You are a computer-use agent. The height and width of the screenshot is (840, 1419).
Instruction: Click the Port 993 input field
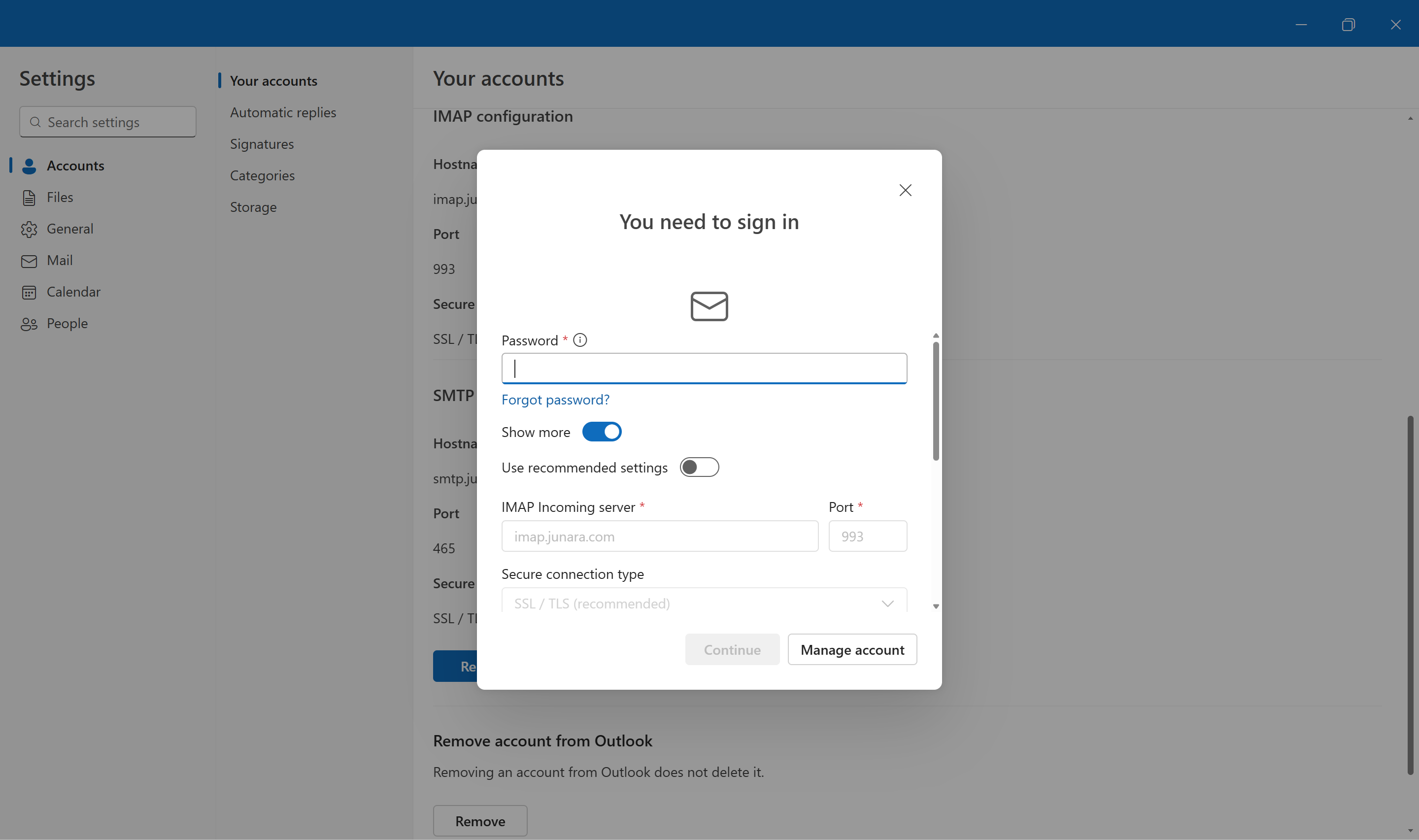point(868,536)
